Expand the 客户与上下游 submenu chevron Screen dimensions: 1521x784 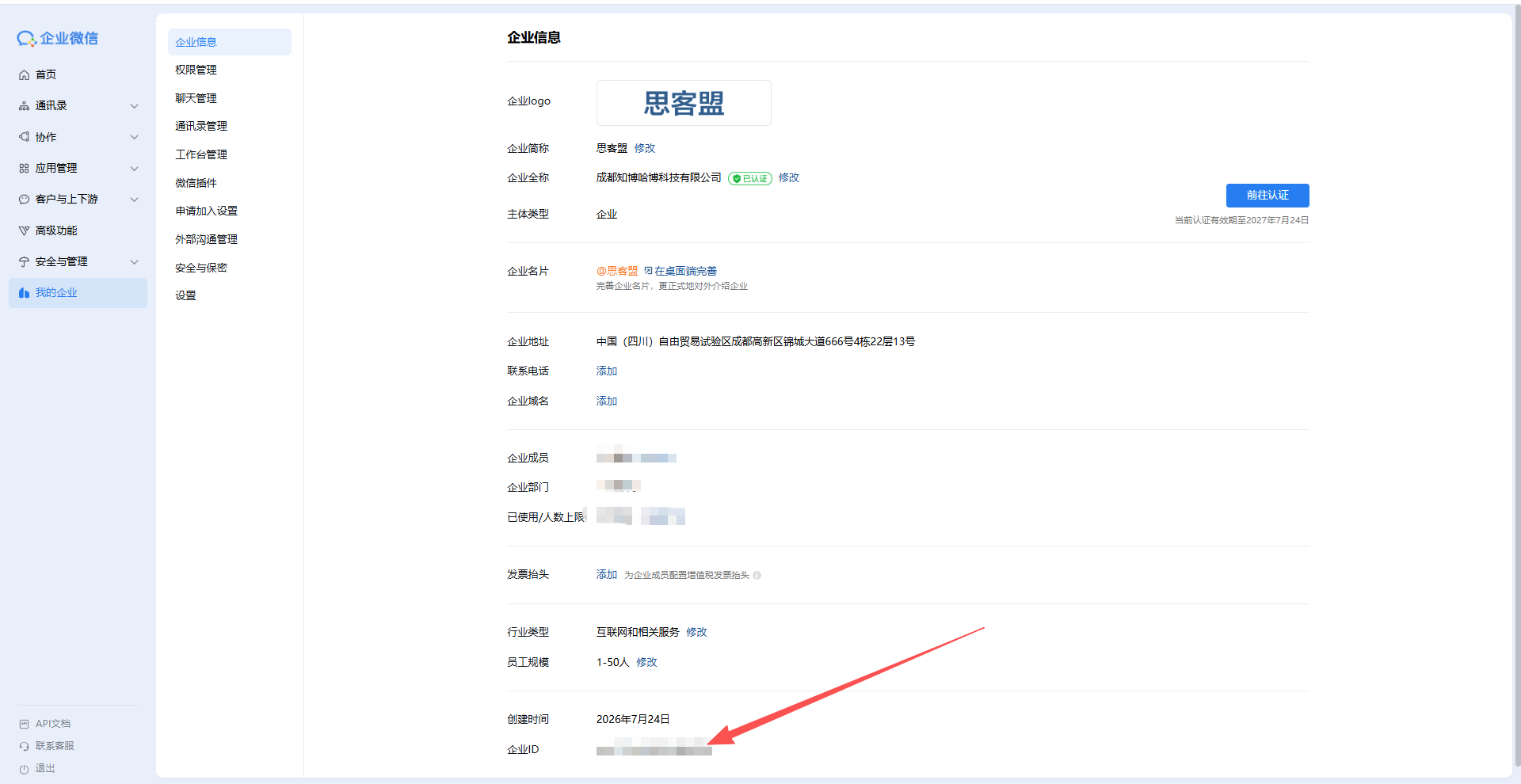[135, 200]
